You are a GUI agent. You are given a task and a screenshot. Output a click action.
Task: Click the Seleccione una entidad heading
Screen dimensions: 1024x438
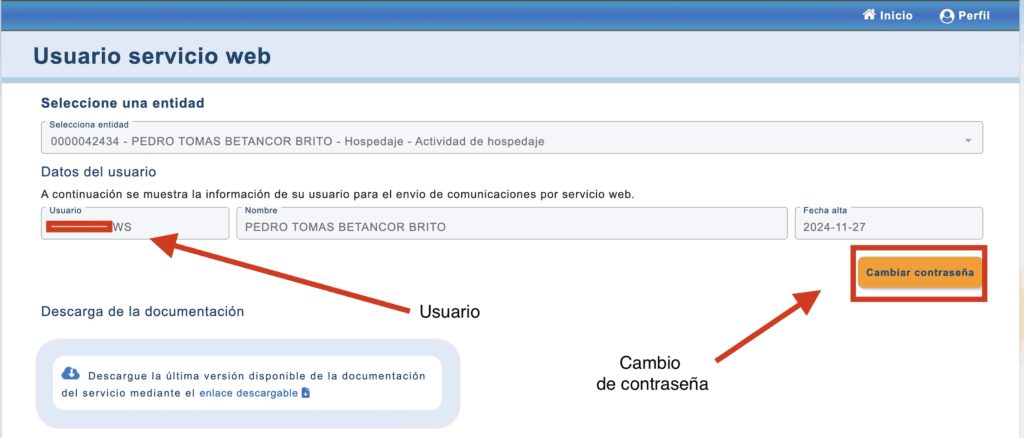(x=123, y=103)
